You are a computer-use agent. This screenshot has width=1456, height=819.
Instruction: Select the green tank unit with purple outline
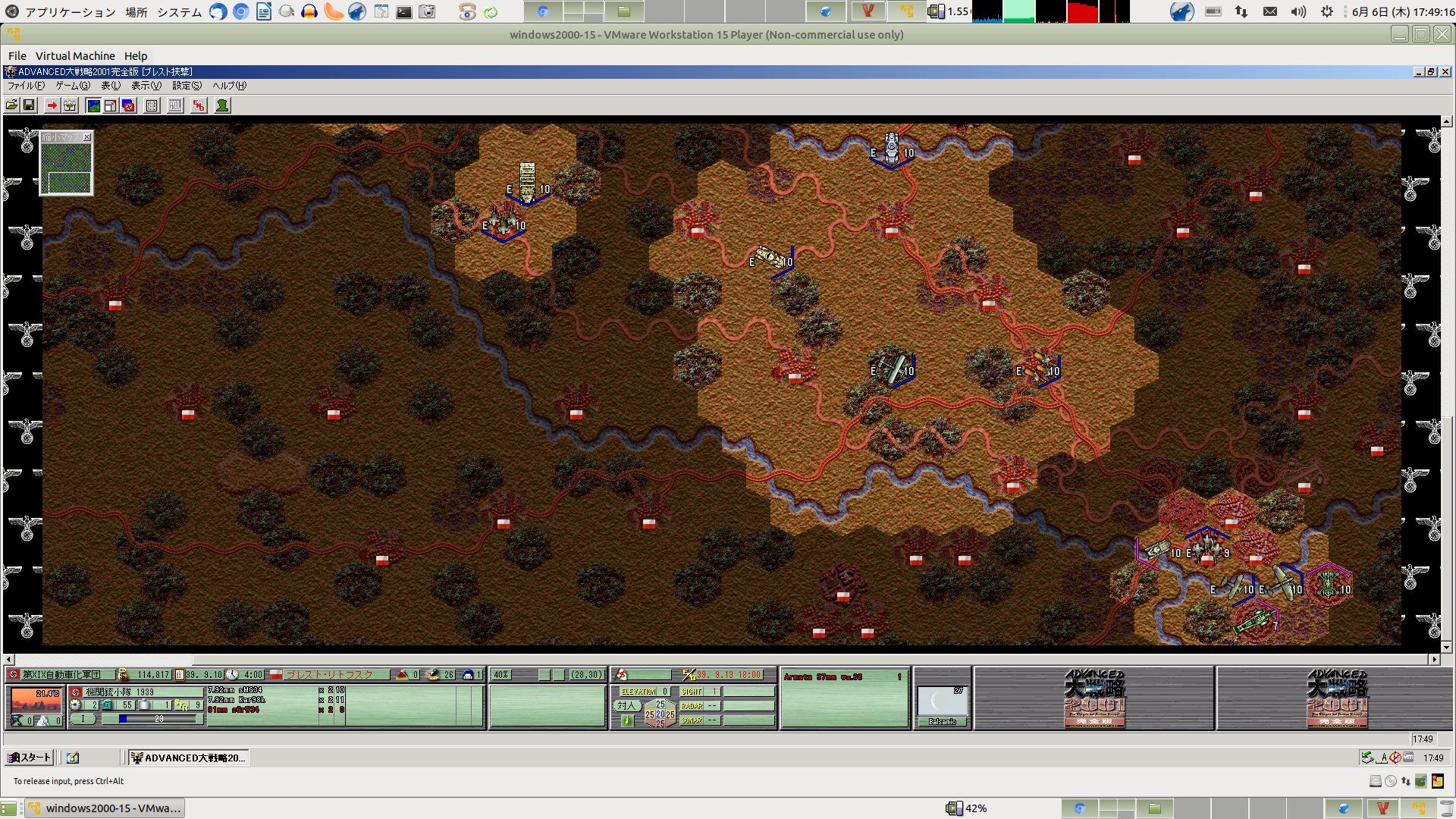point(1329,584)
